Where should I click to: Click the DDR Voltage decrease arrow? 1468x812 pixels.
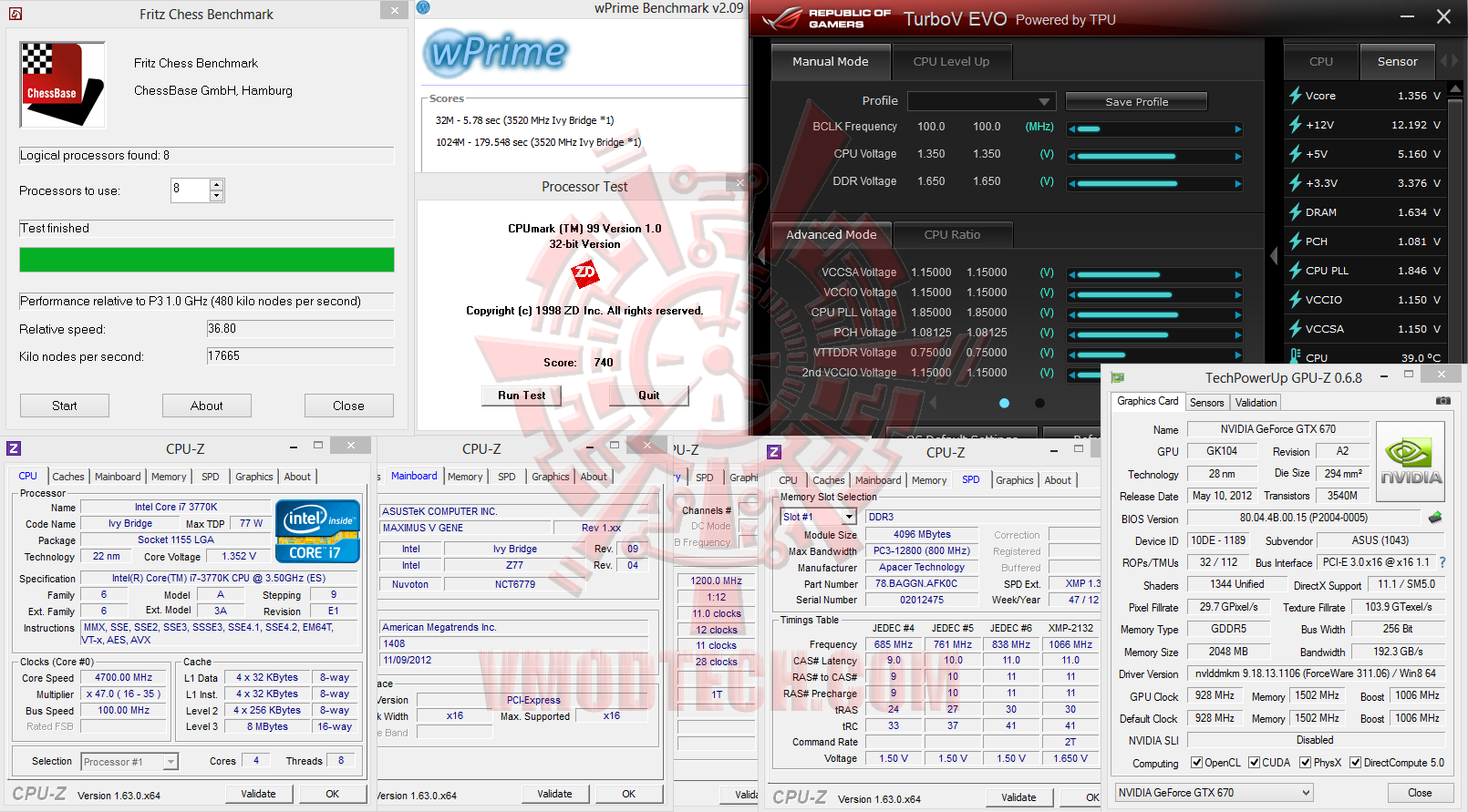pyautogui.click(x=1072, y=183)
